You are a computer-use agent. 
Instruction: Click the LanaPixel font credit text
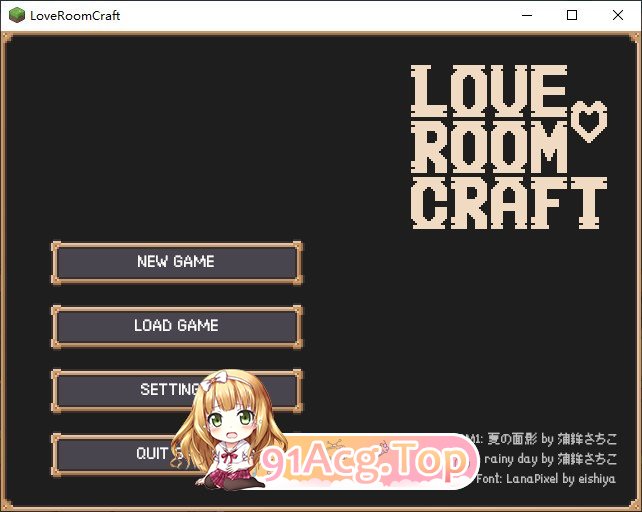pos(547,479)
